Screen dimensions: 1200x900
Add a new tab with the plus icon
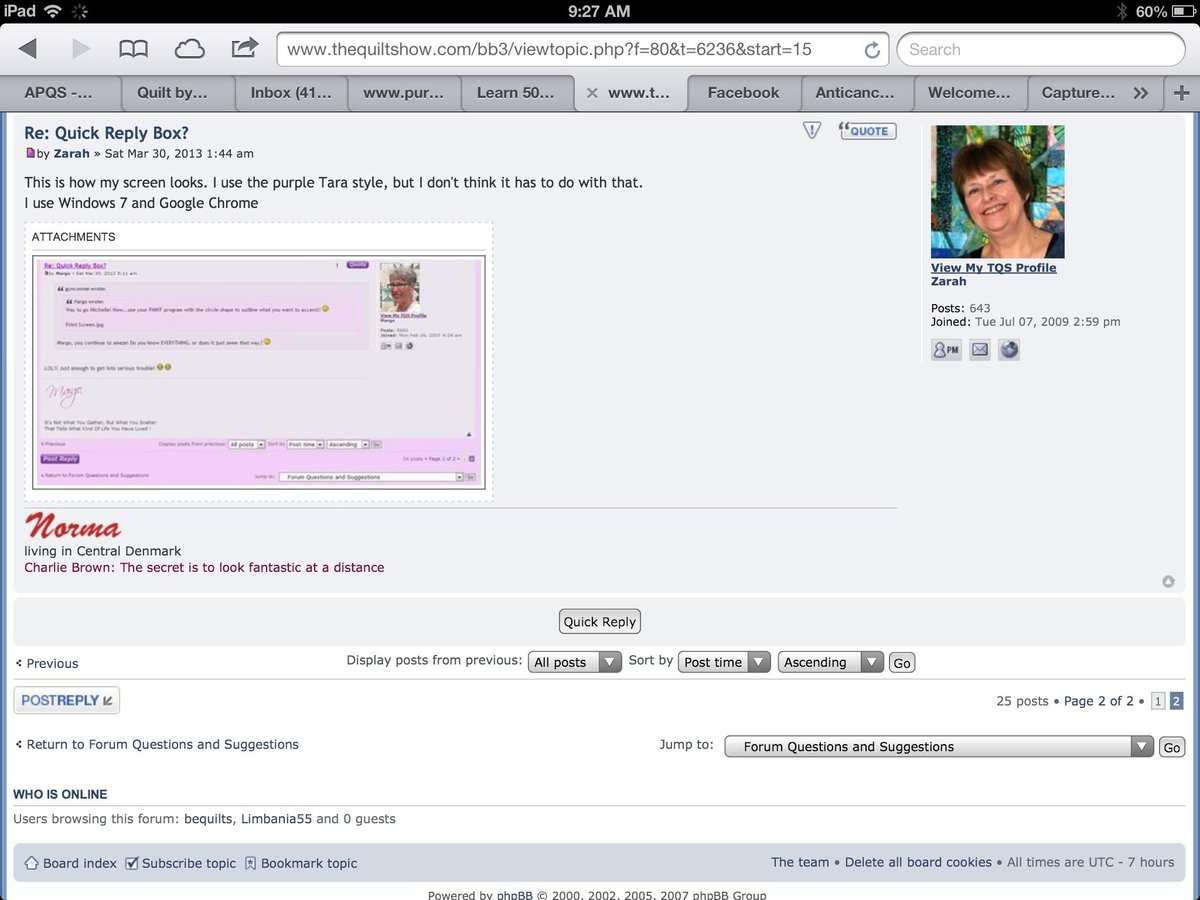1182,93
